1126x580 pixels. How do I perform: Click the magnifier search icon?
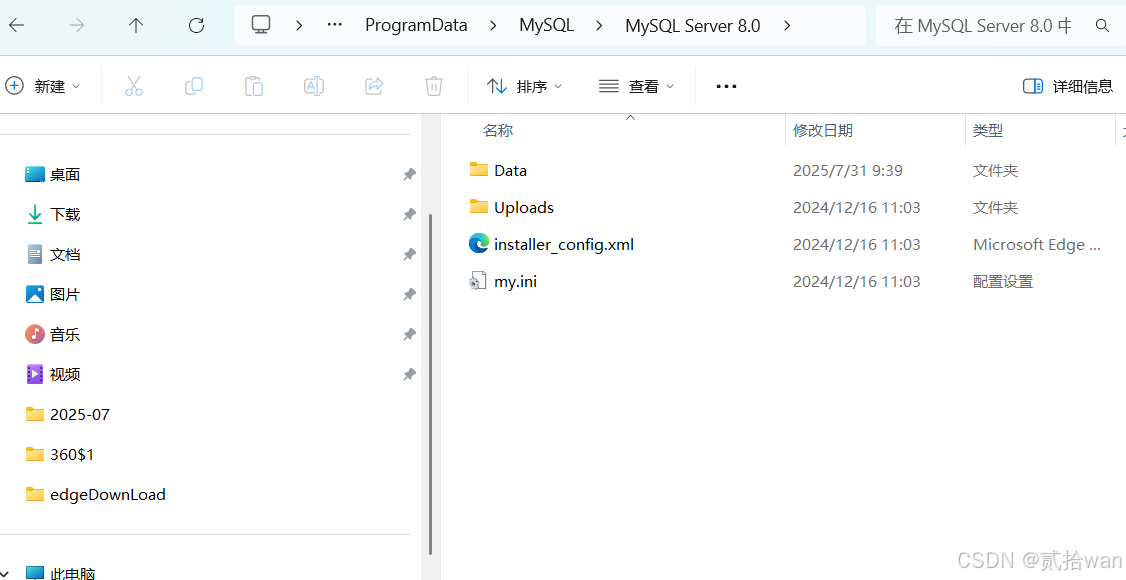[1102, 26]
